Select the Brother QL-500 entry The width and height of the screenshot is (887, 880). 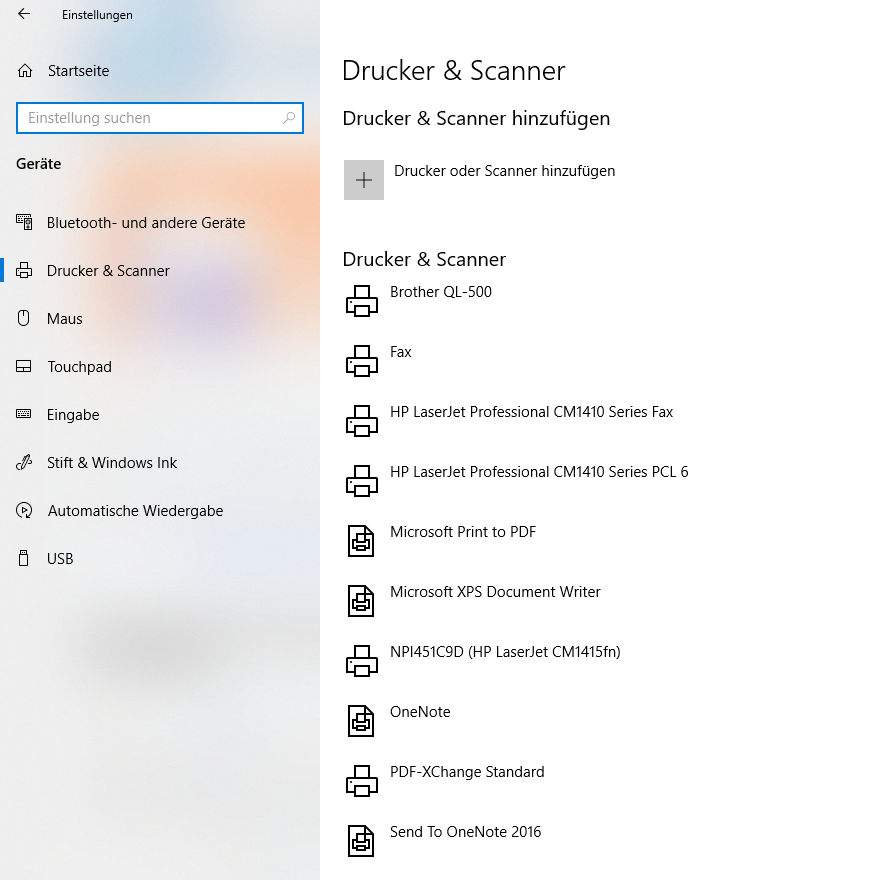coord(441,292)
